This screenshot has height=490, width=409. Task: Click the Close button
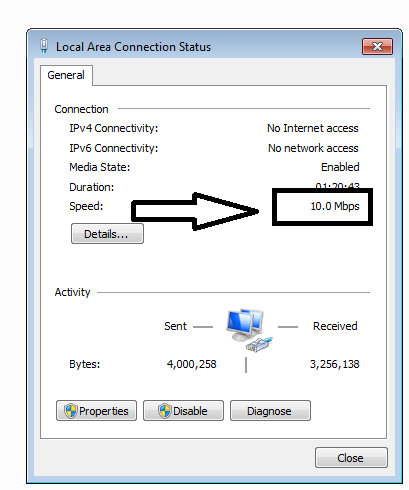[351, 458]
